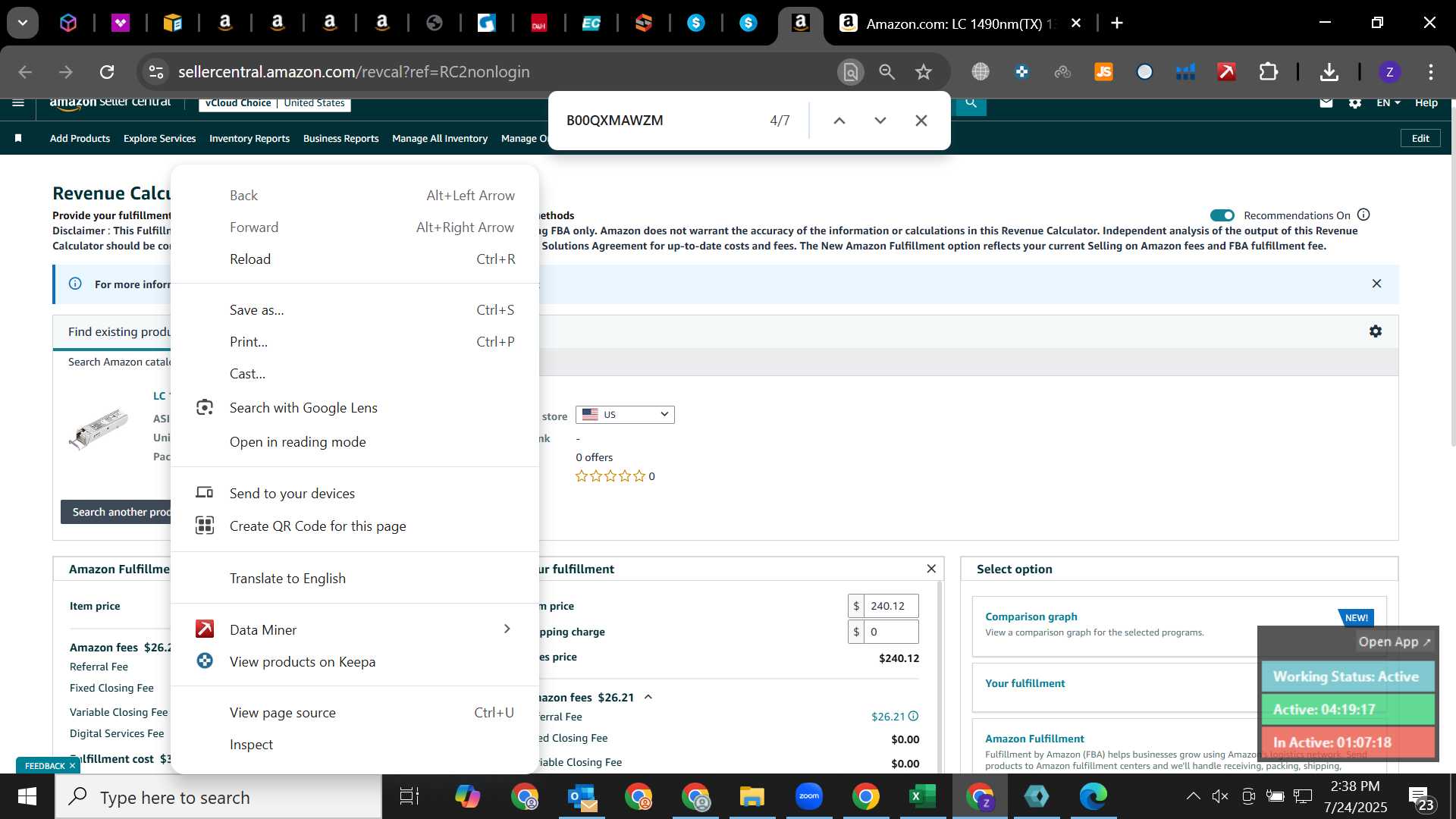Screen dimensions: 1456x819
Task: Collapse the Amazon fees $26.21 section
Action: [x=648, y=697]
